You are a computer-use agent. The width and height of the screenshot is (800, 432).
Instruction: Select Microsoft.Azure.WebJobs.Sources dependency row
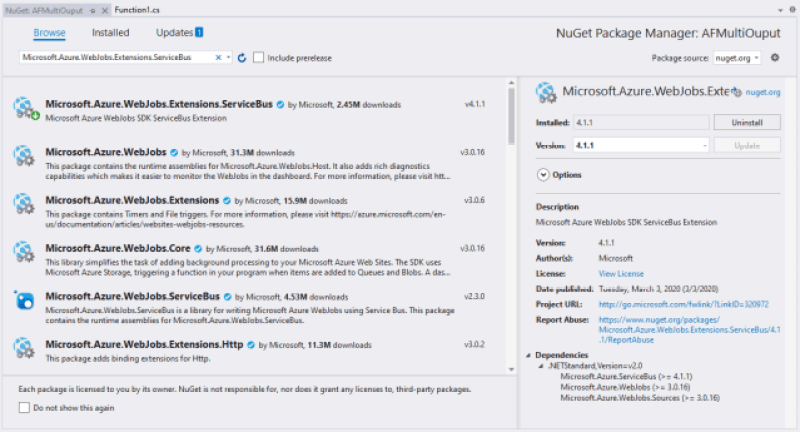click(640, 398)
